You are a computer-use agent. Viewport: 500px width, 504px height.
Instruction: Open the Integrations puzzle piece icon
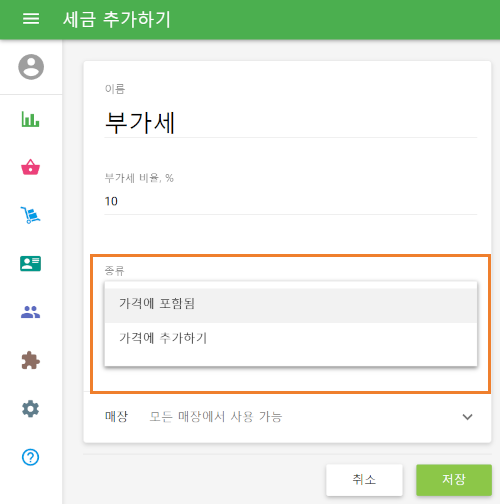click(30, 360)
